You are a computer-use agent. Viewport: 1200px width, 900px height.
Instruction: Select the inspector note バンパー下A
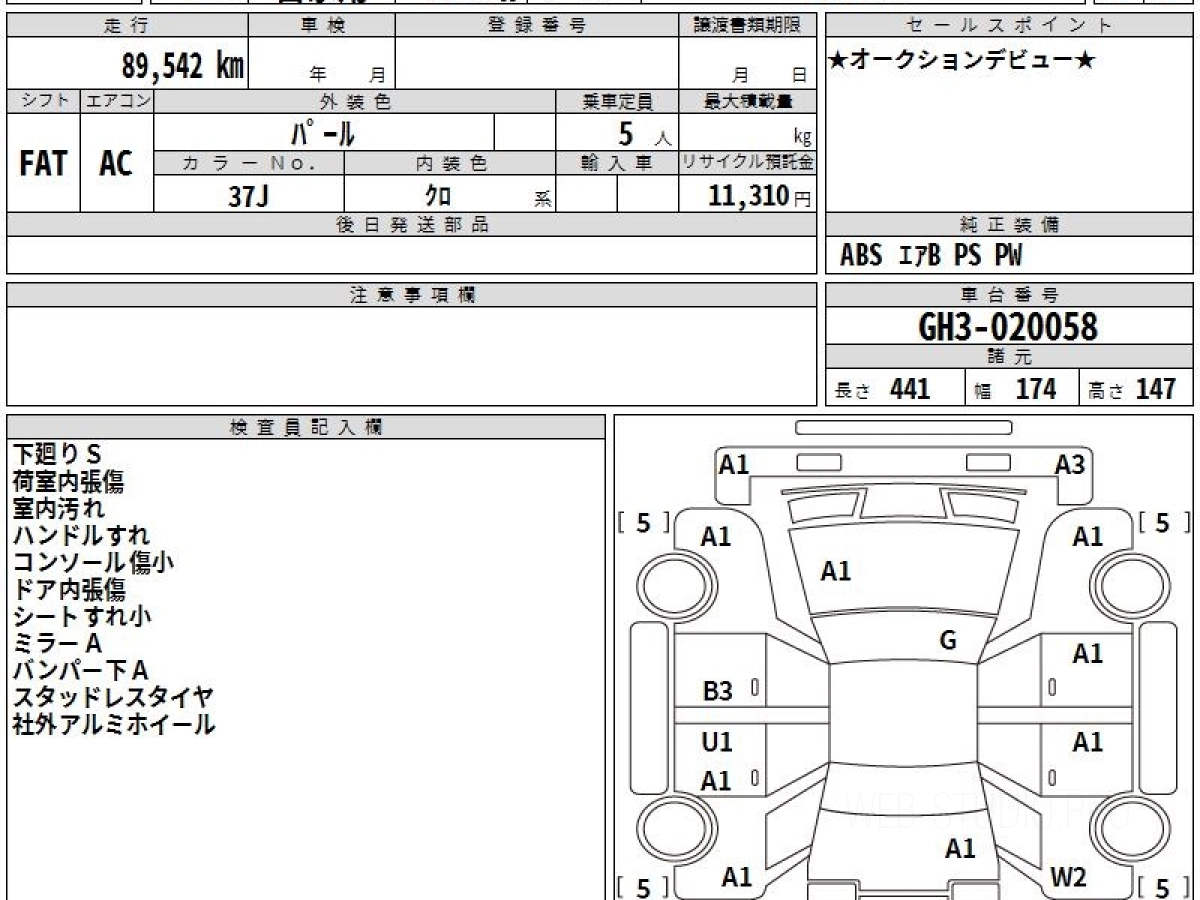click(x=81, y=671)
